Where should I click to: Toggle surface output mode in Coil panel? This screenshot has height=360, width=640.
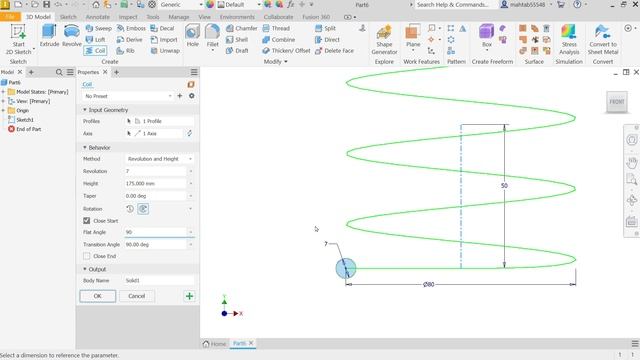point(191,84)
